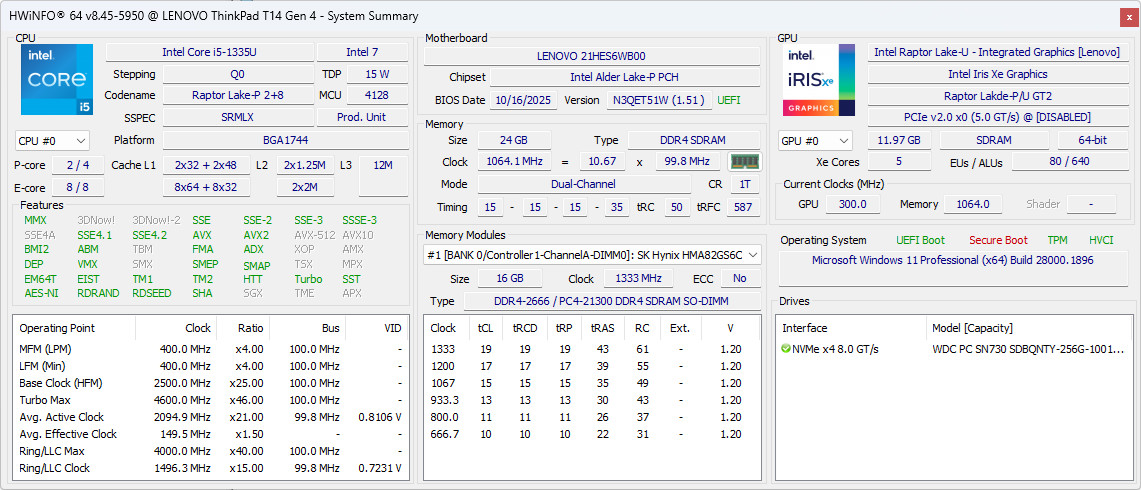The height and width of the screenshot is (490, 1141).
Task: Click the PCIe v2.0 x0 bus field
Action: click(x=997, y=117)
